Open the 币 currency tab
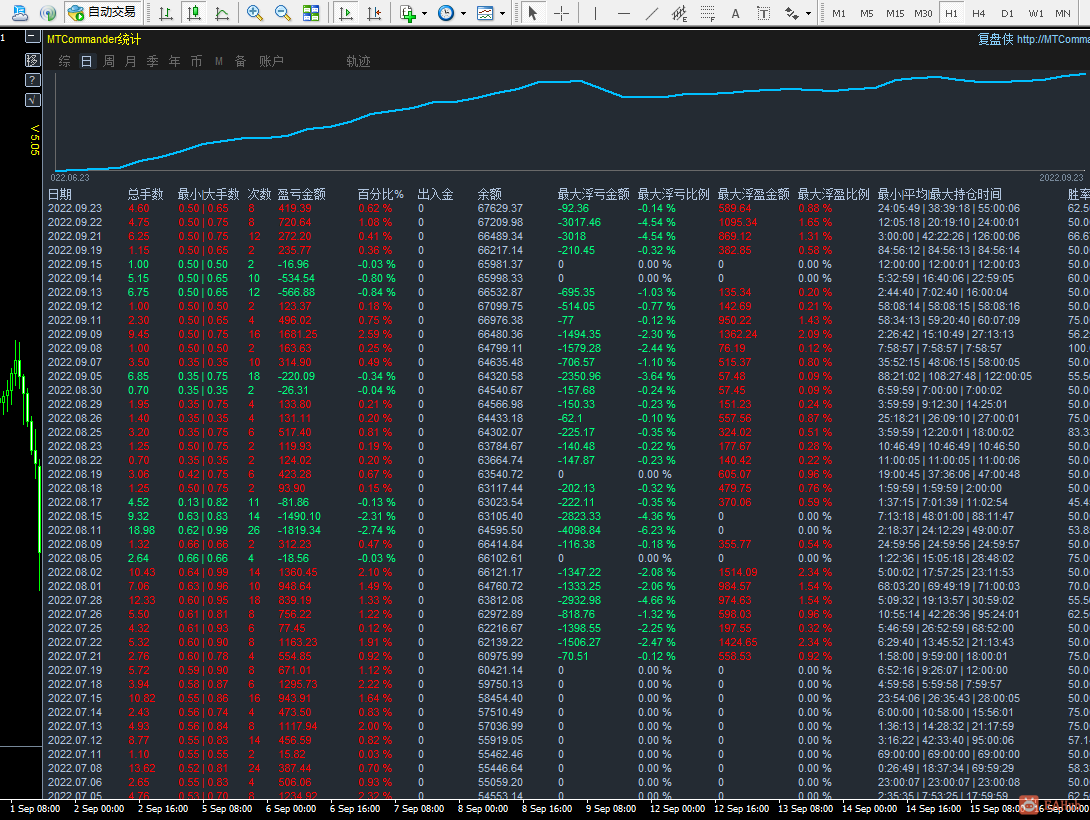Viewport: 1090px width, 820px height. coord(196,61)
